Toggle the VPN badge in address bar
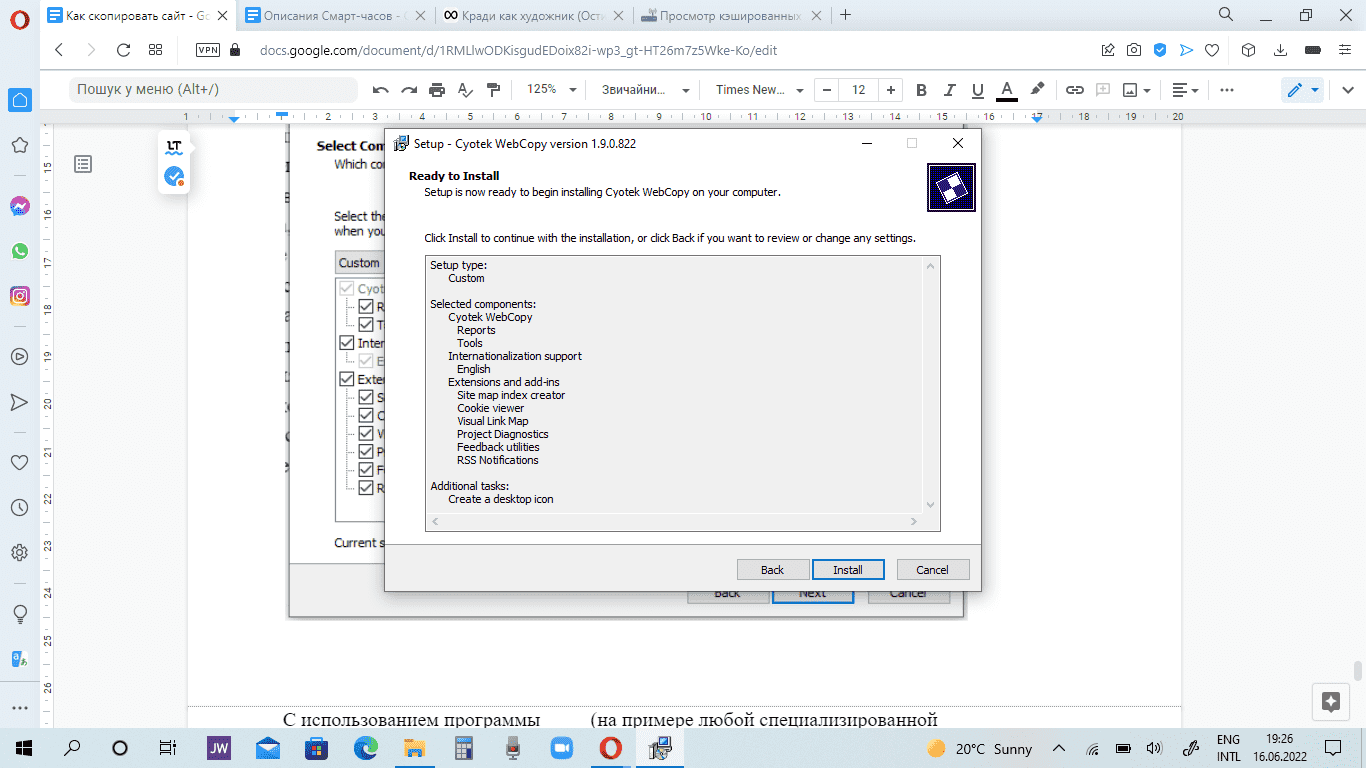Screen dimensions: 1366x768 [208, 50]
